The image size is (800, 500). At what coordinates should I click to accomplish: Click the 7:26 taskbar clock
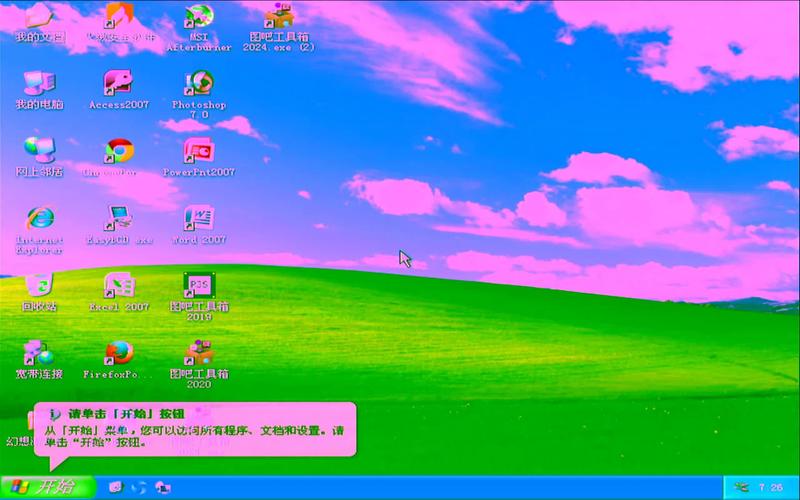coord(770,488)
